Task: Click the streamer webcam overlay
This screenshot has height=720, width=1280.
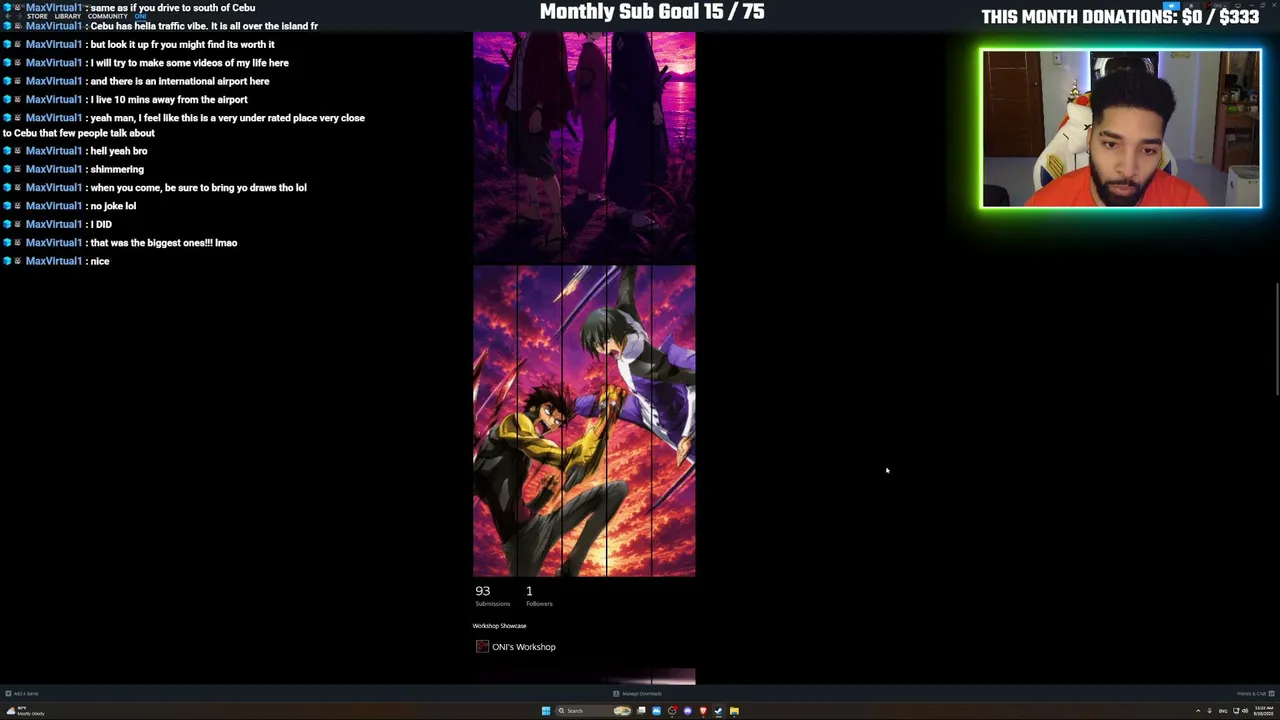Action: click(1121, 129)
